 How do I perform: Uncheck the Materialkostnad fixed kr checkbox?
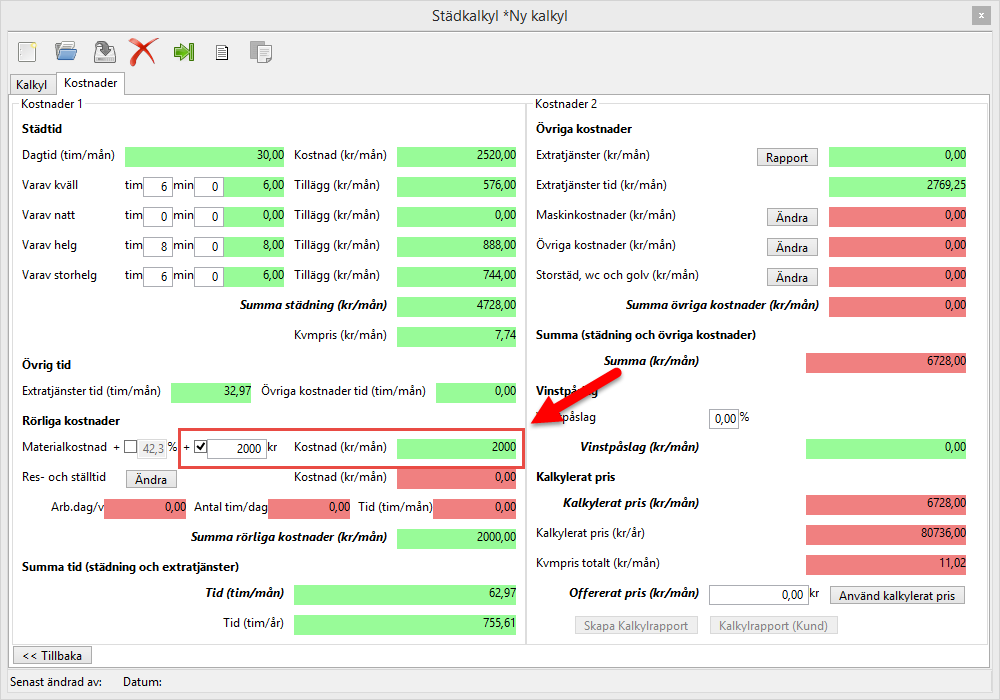click(x=200, y=447)
